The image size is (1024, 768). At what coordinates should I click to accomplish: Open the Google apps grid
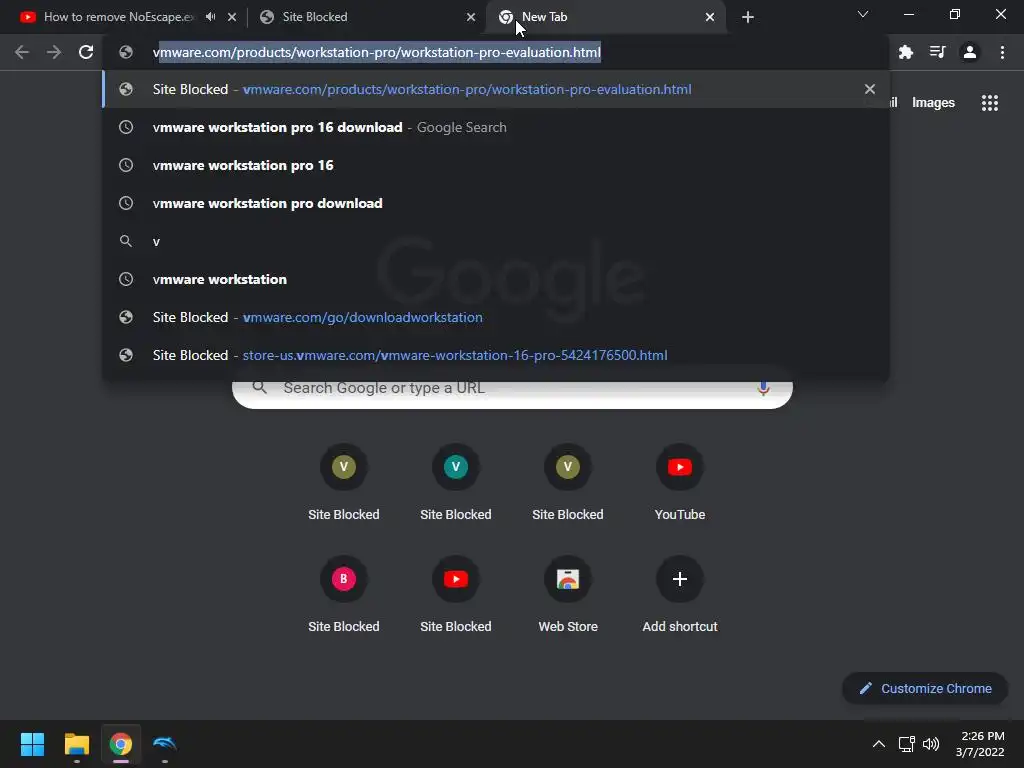(989, 103)
